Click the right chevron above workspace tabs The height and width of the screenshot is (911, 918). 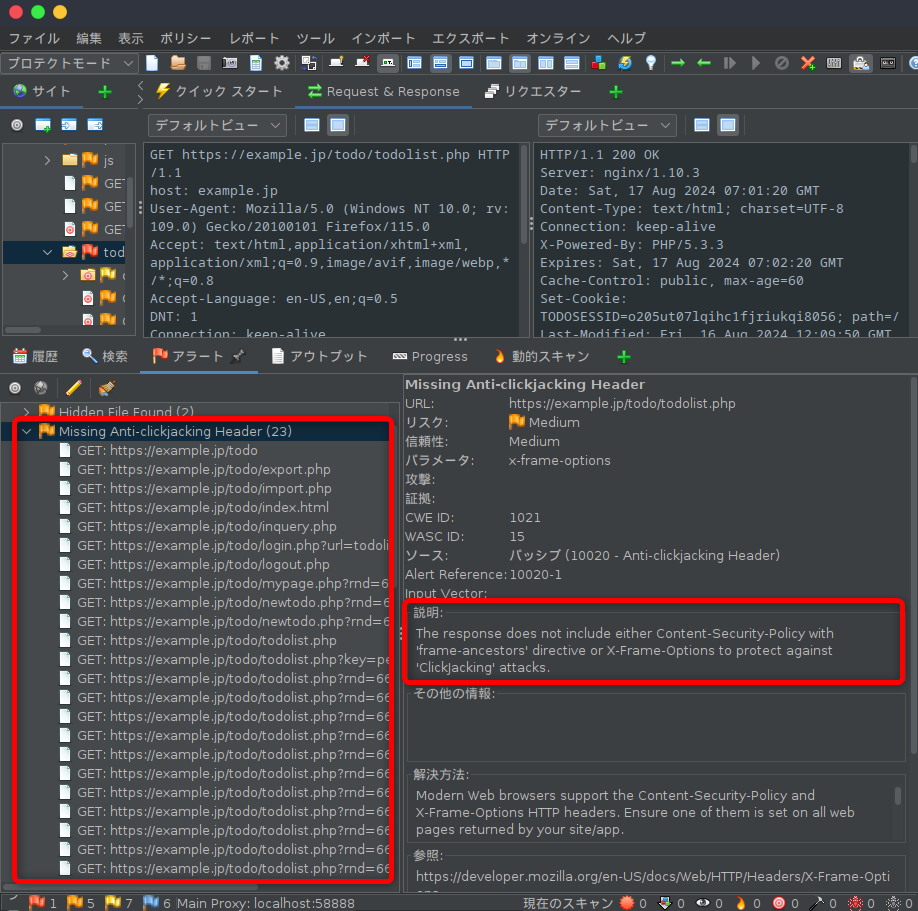coord(140,100)
